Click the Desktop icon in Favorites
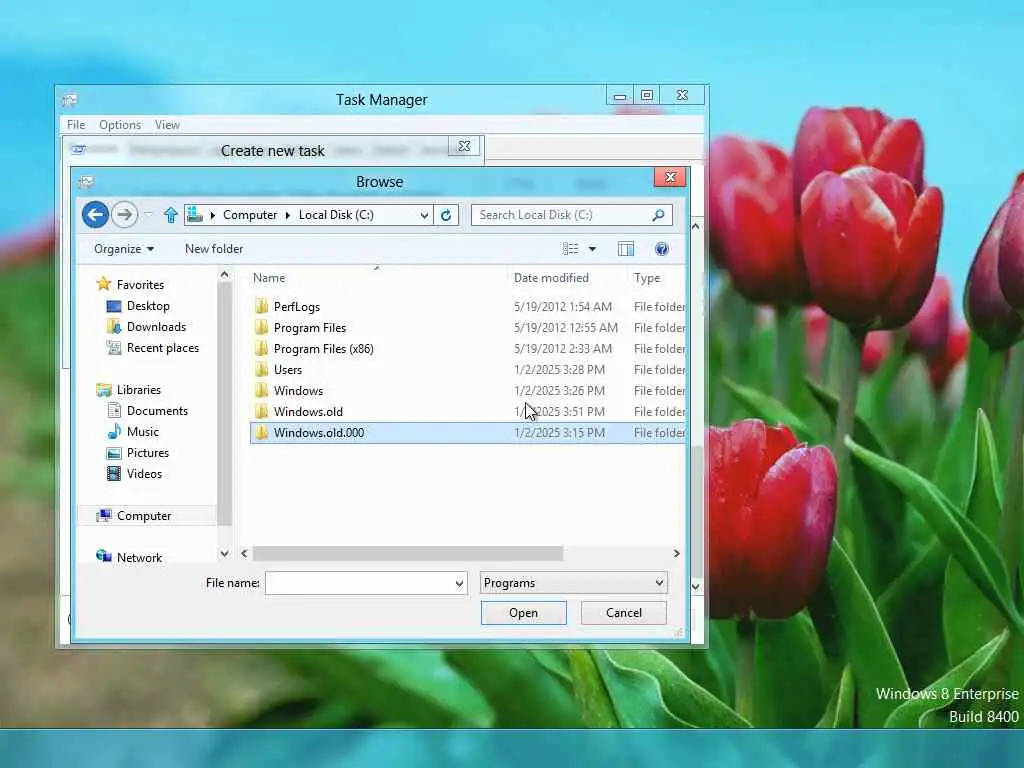 [114, 306]
